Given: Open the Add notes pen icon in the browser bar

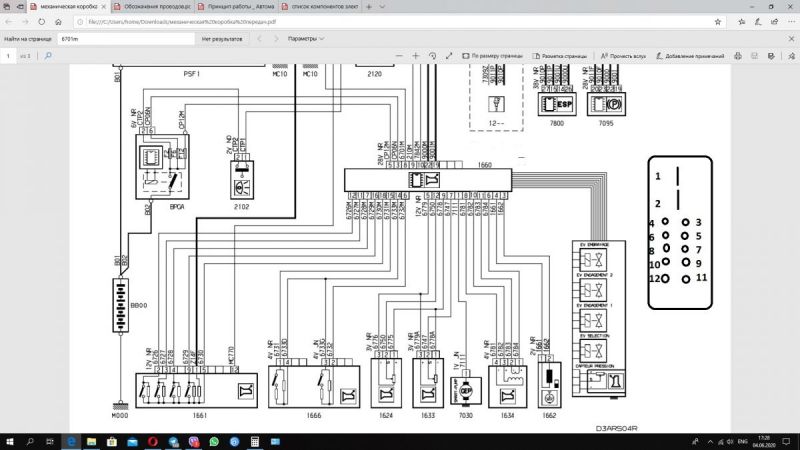Looking at the screenshot, I should tap(758, 22).
